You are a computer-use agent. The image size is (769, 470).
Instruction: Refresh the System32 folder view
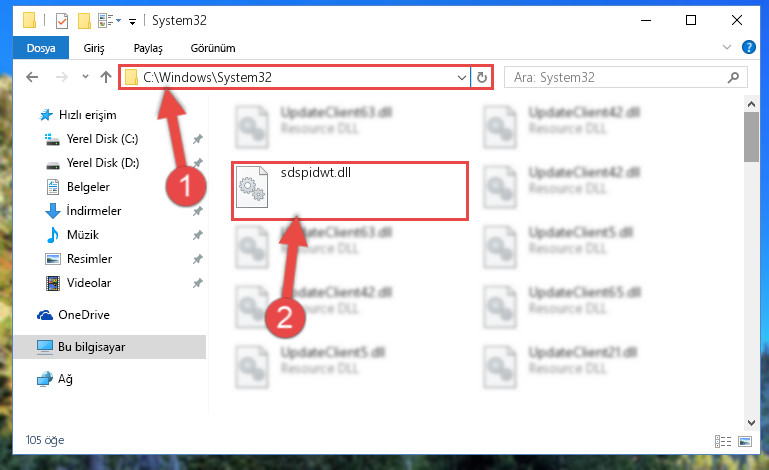pos(482,78)
